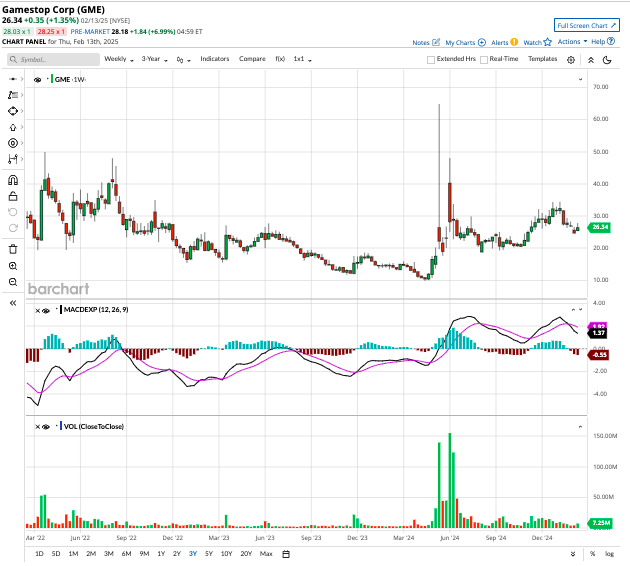Image resolution: width=630 pixels, height=566 pixels.
Task: Select the 5Y range tab
Action: coord(209,554)
